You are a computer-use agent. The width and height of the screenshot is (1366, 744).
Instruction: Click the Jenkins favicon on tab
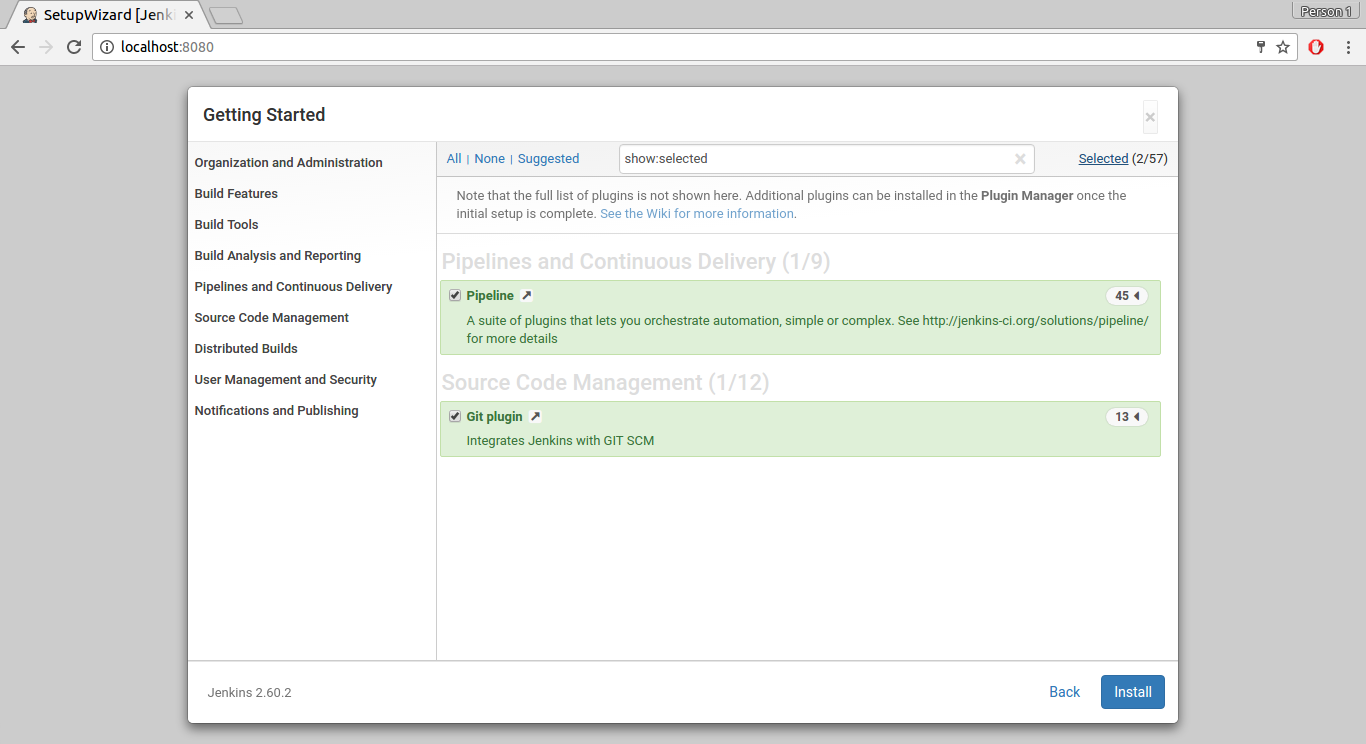click(x=31, y=15)
